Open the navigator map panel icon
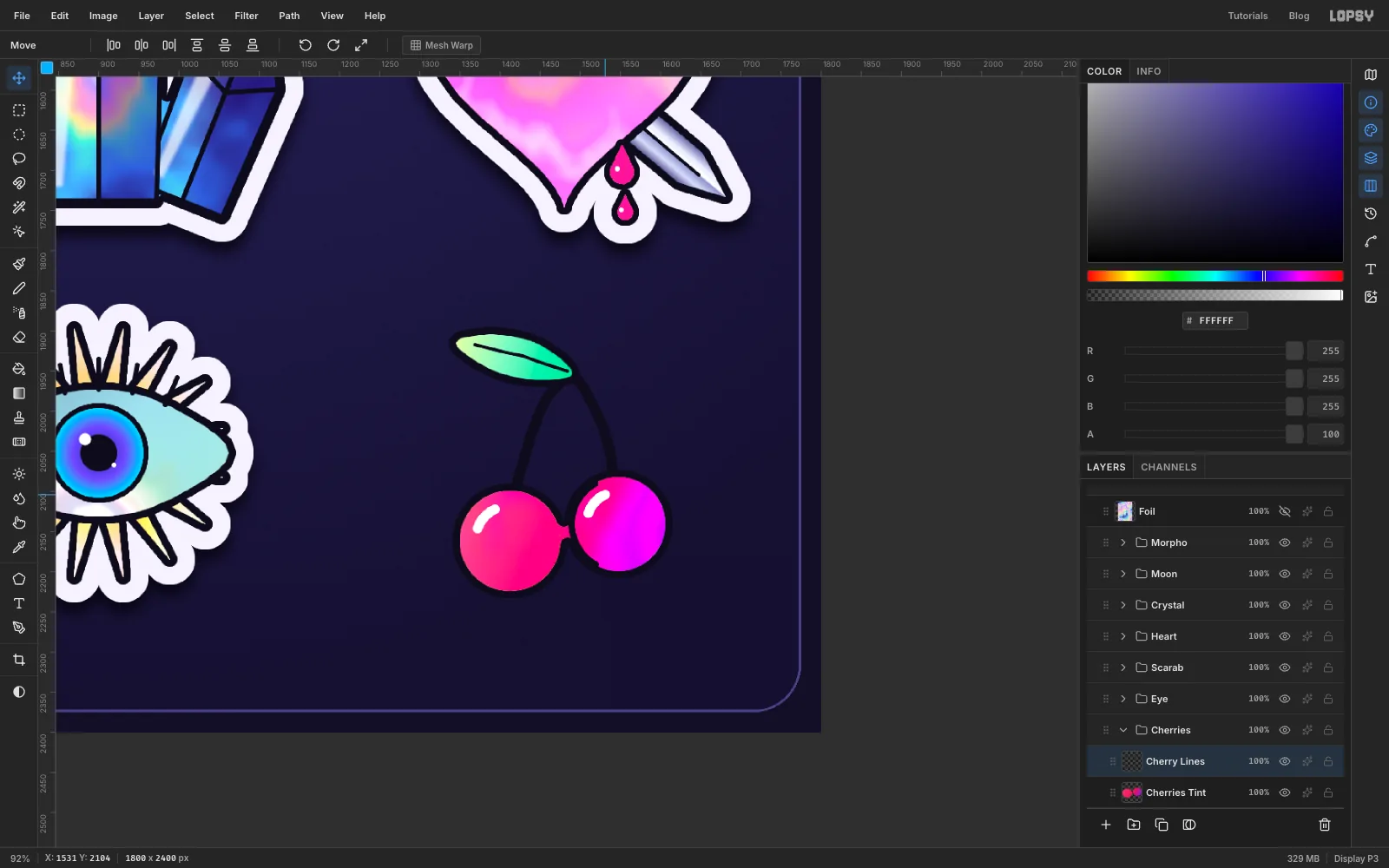The width and height of the screenshot is (1389, 868). tap(1371, 75)
